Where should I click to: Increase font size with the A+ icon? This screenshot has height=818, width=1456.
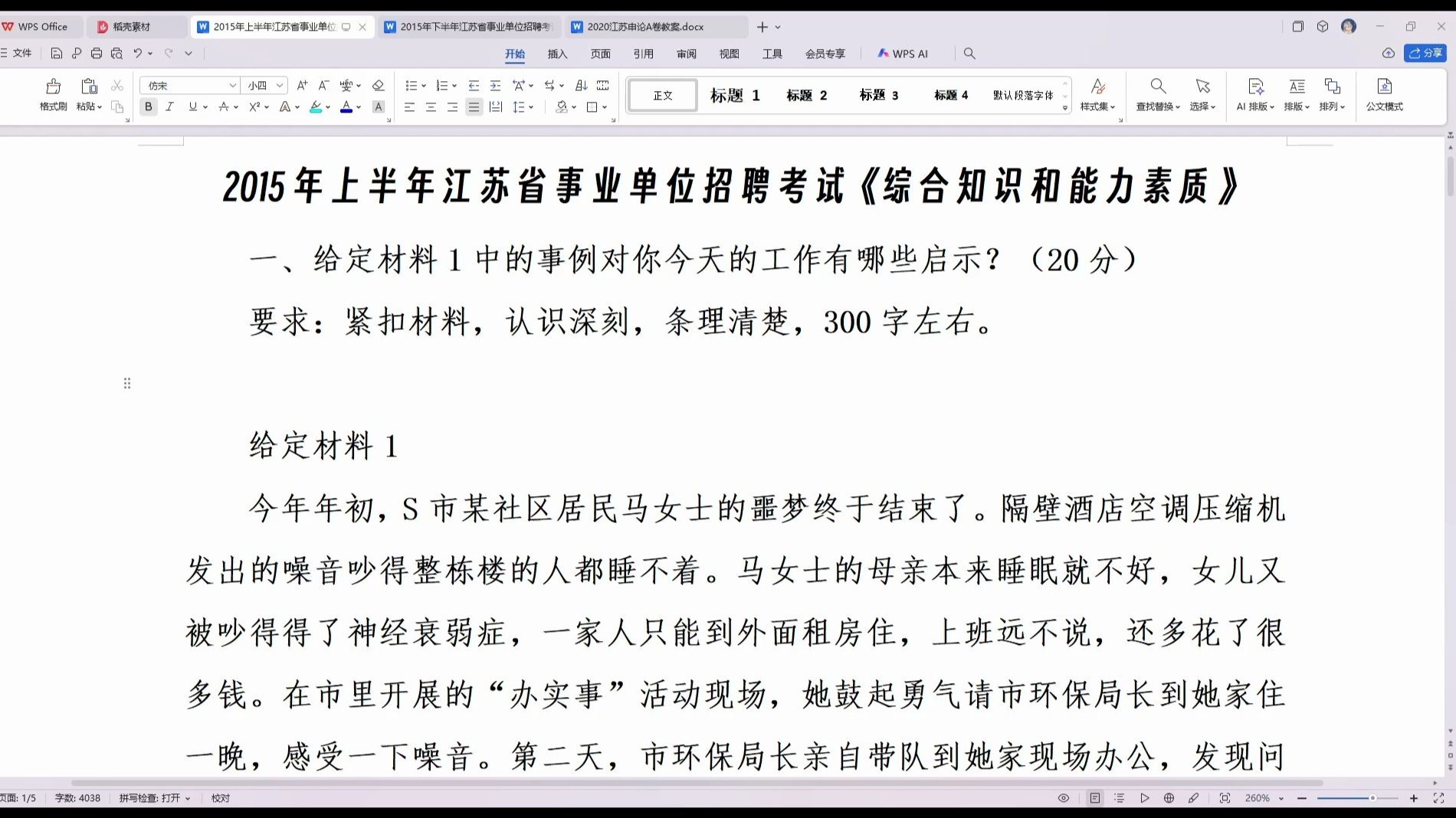(302, 85)
